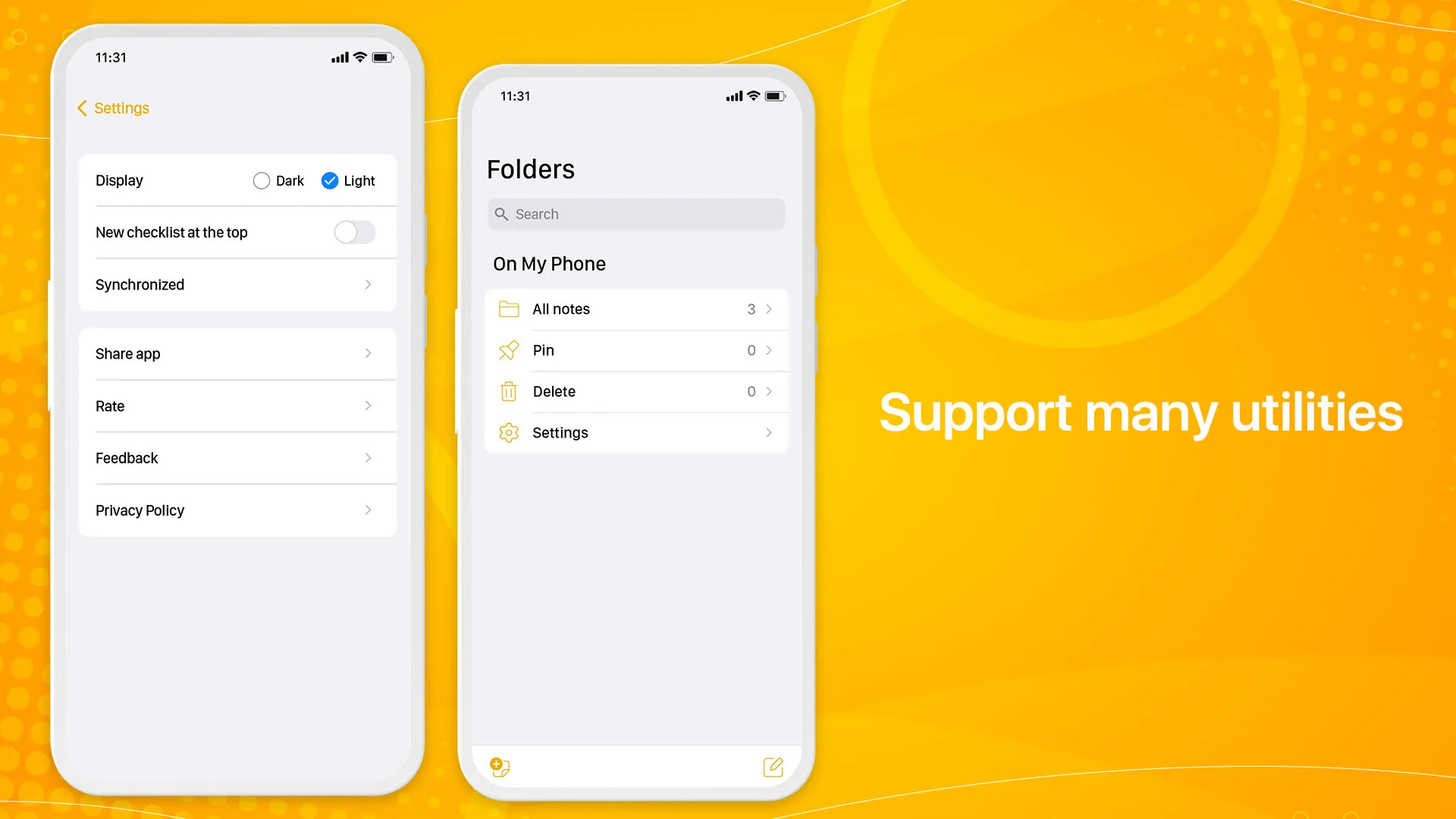Viewport: 1456px width, 819px height.
Task: Tap the Pin folder icon
Action: click(509, 350)
